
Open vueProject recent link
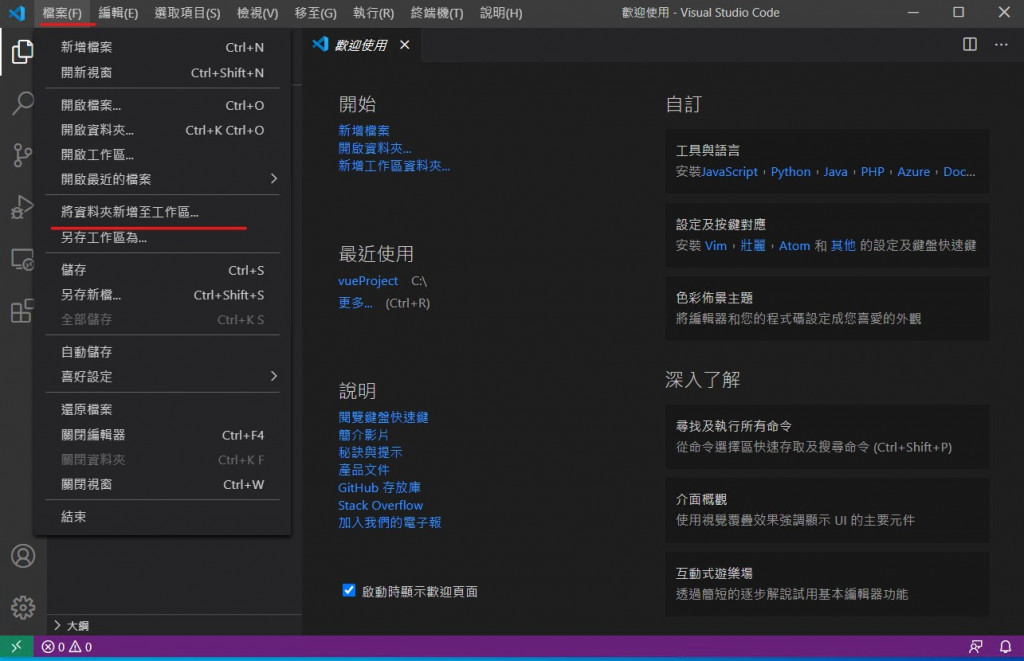pos(368,281)
